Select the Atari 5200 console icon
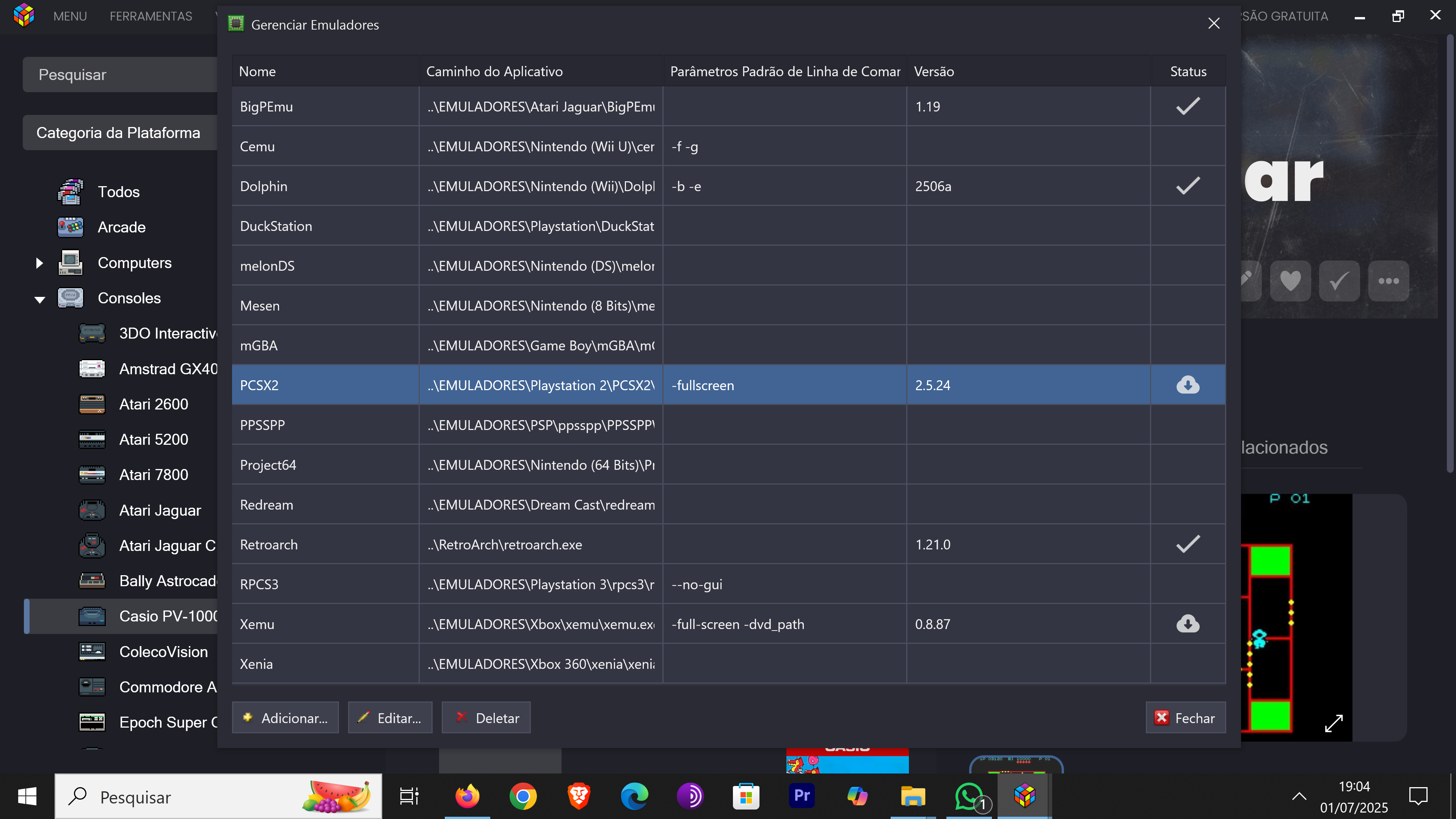This screenshot has height=819, width=1456. click(91, 440)
